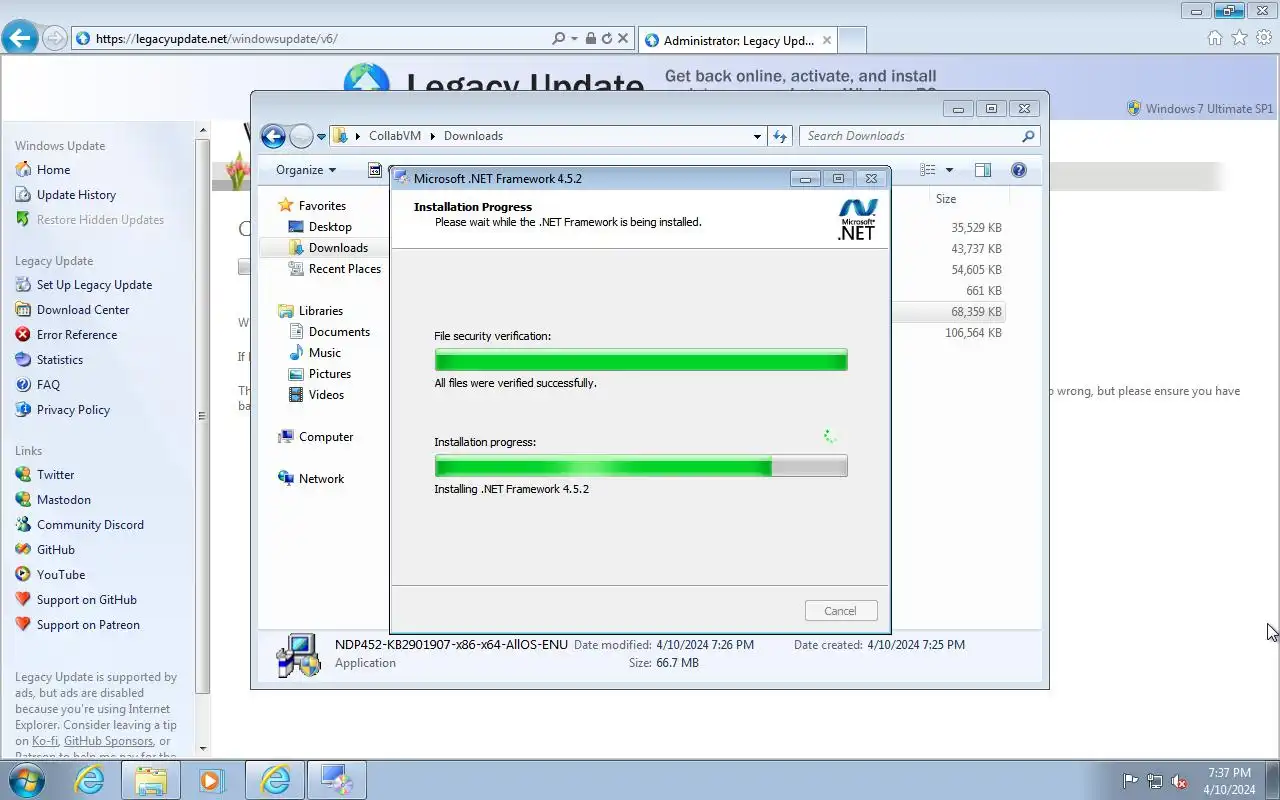
Task: Select Music library in navigation pane
Action: [x=325, y=353]
